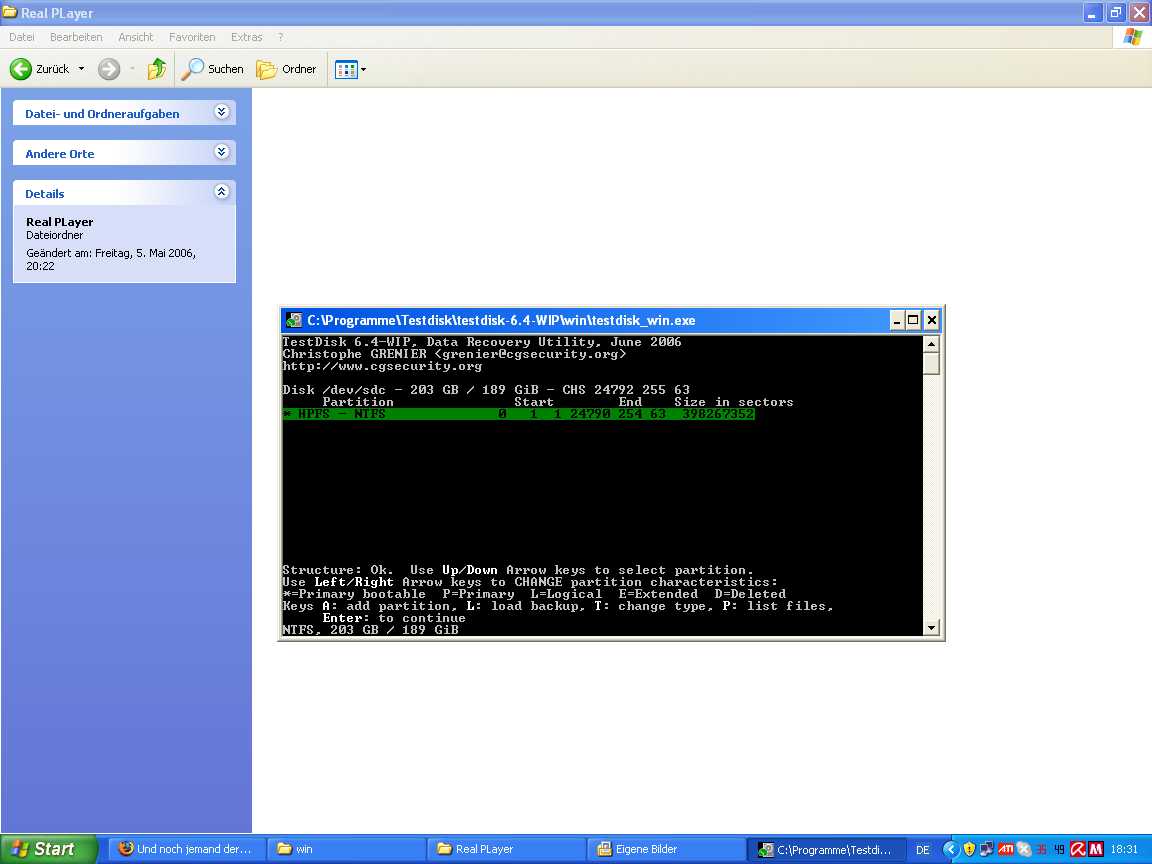Click the TestDisk console window title icon
Screen dimensions: 1152x864
click(x=294, y=320)
